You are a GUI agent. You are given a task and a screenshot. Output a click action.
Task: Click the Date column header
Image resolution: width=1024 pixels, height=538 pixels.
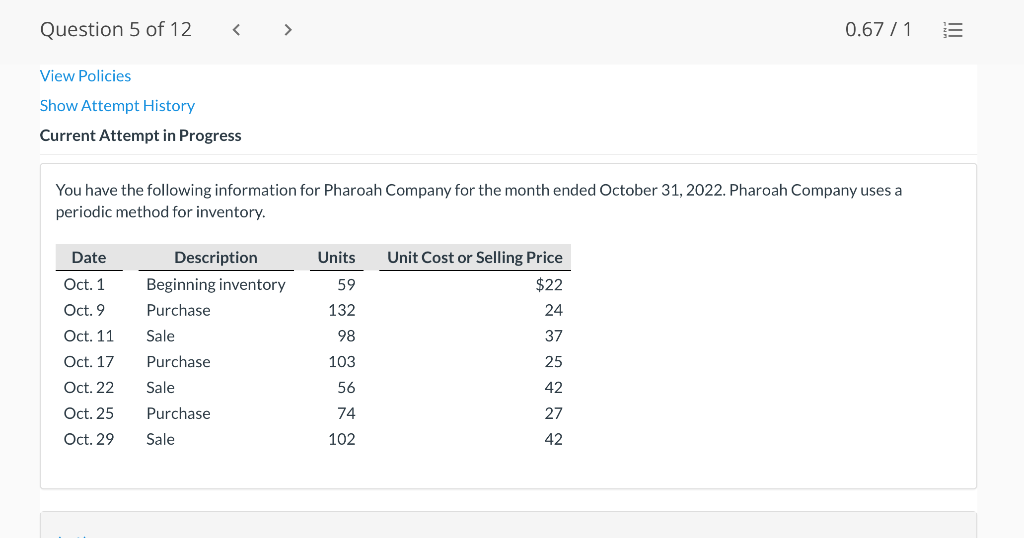pyautogui.click(x=89, y=258)
